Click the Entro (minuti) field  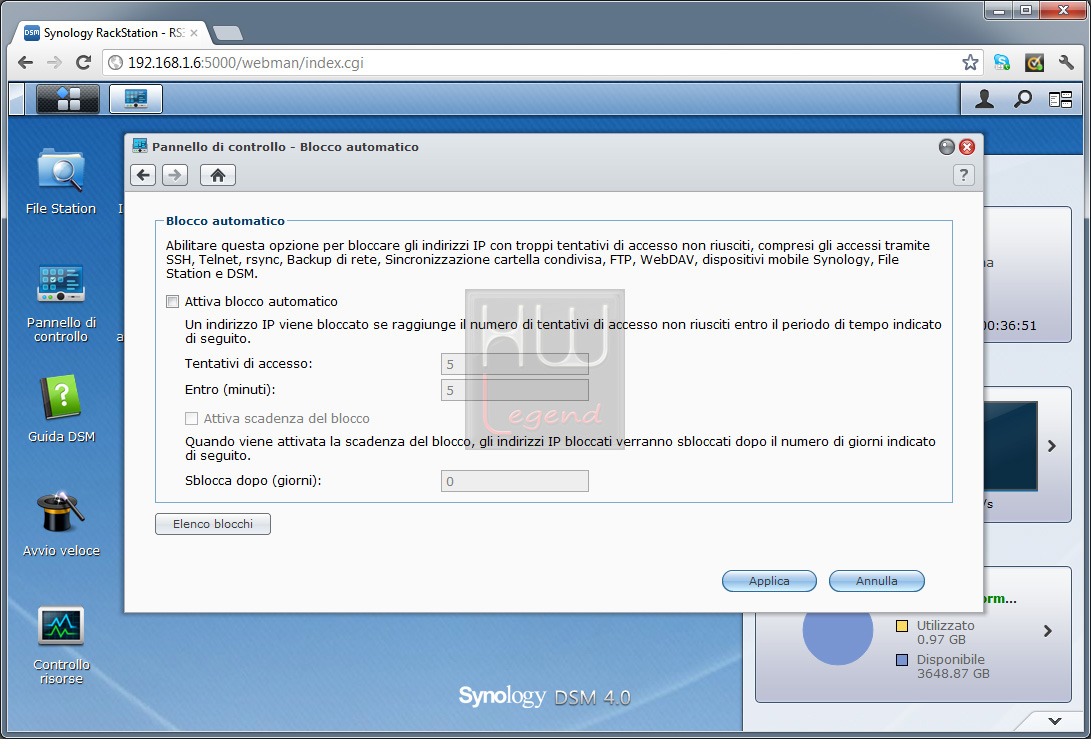point(515,390)
